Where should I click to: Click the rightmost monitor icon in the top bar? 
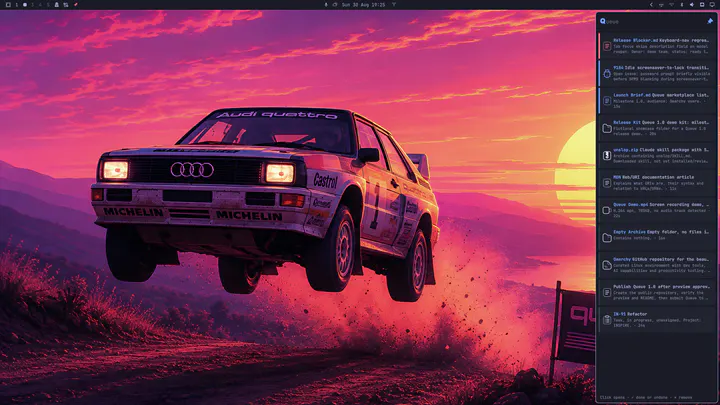[x=712, y=5]
